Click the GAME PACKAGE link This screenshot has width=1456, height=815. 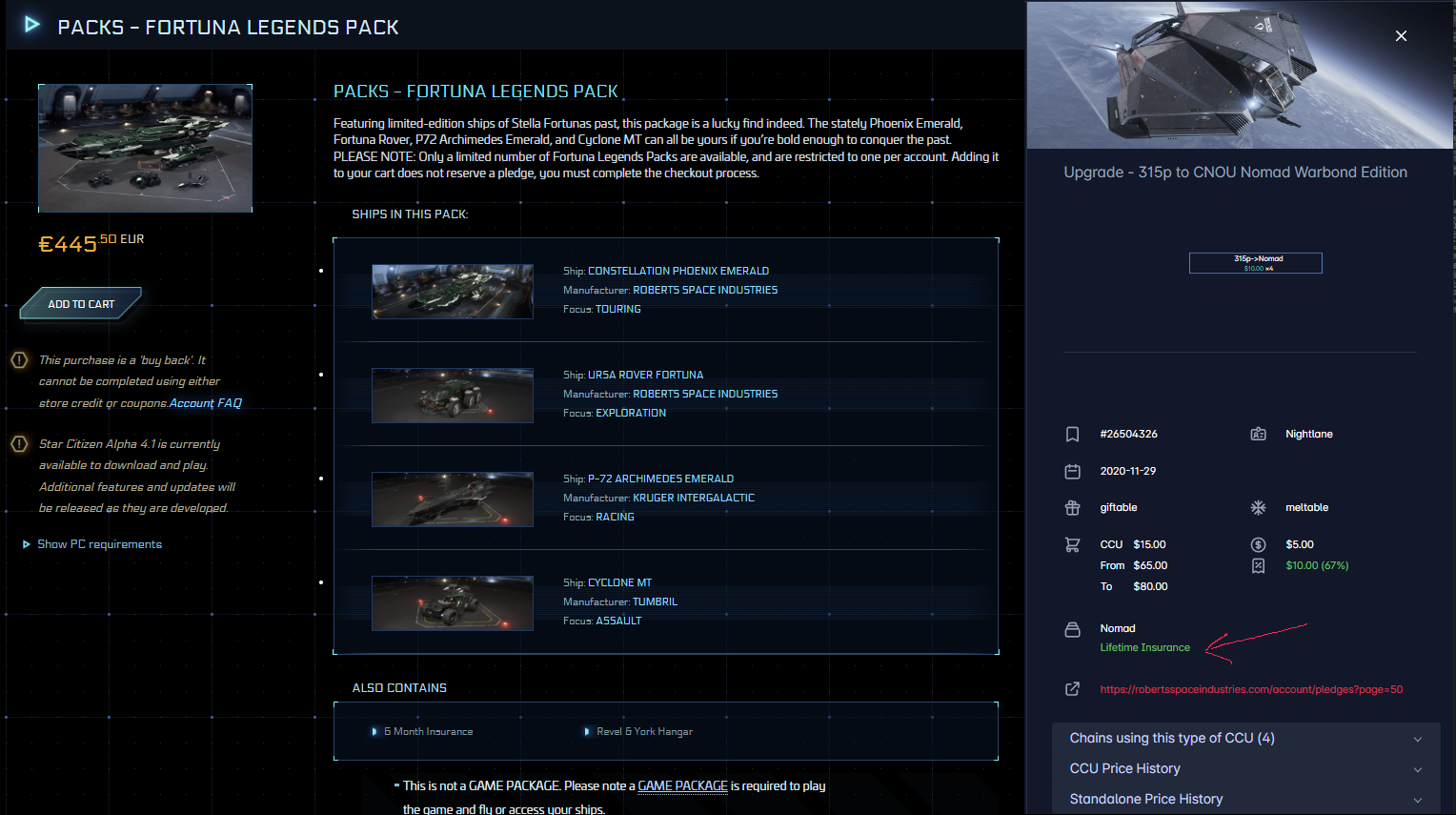(682, 786)
